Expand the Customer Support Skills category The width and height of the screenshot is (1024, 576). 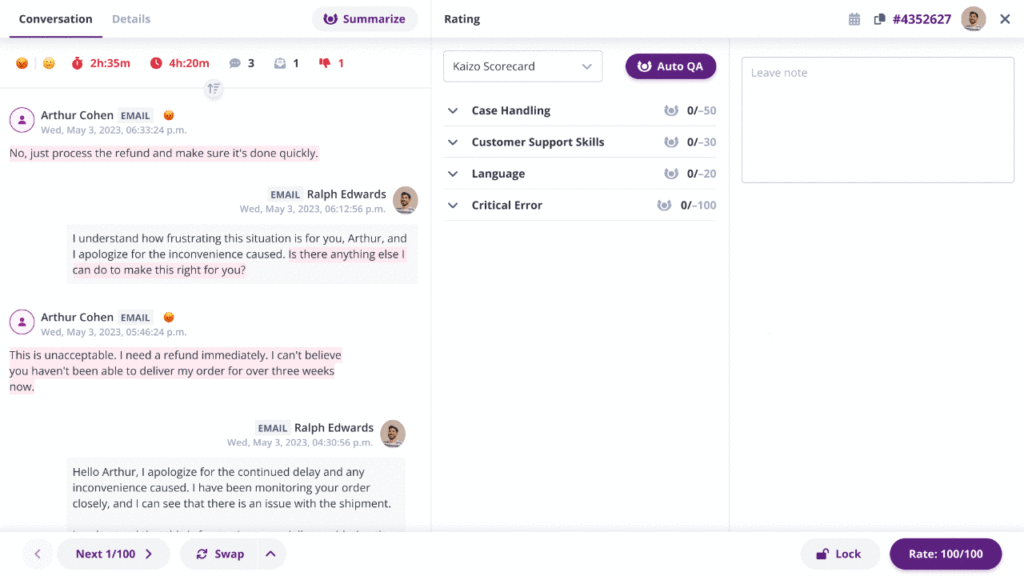tap(453, 142)
